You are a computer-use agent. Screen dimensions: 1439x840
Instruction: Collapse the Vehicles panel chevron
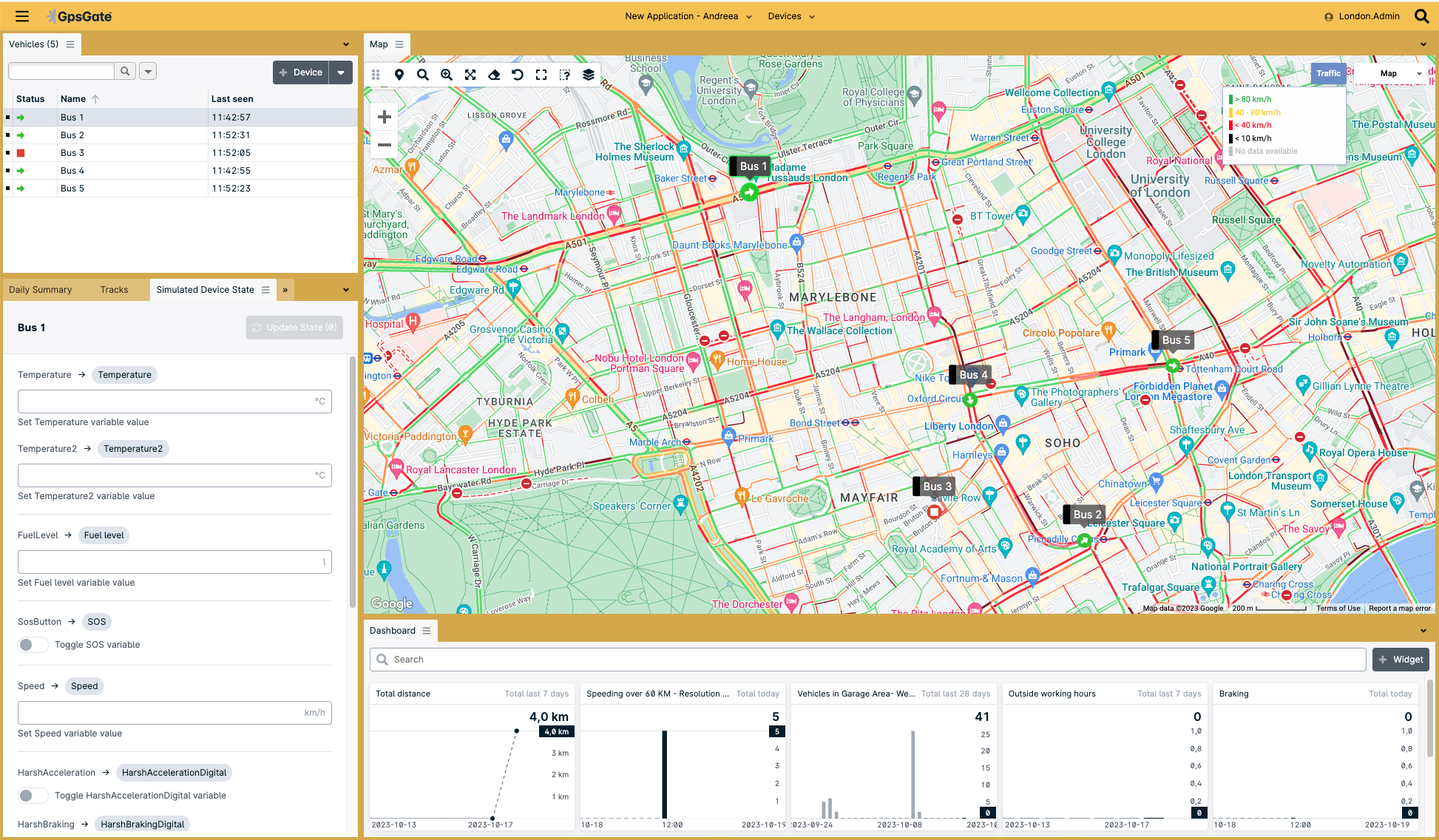[x=346, y=44]
